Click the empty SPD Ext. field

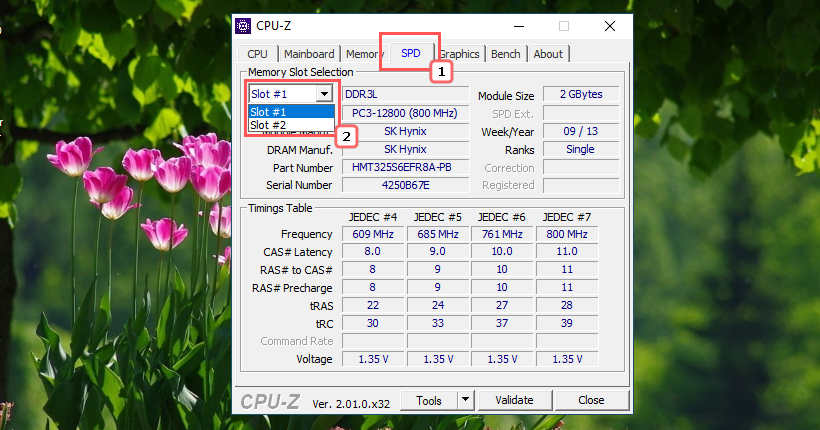tap(581, 113)
